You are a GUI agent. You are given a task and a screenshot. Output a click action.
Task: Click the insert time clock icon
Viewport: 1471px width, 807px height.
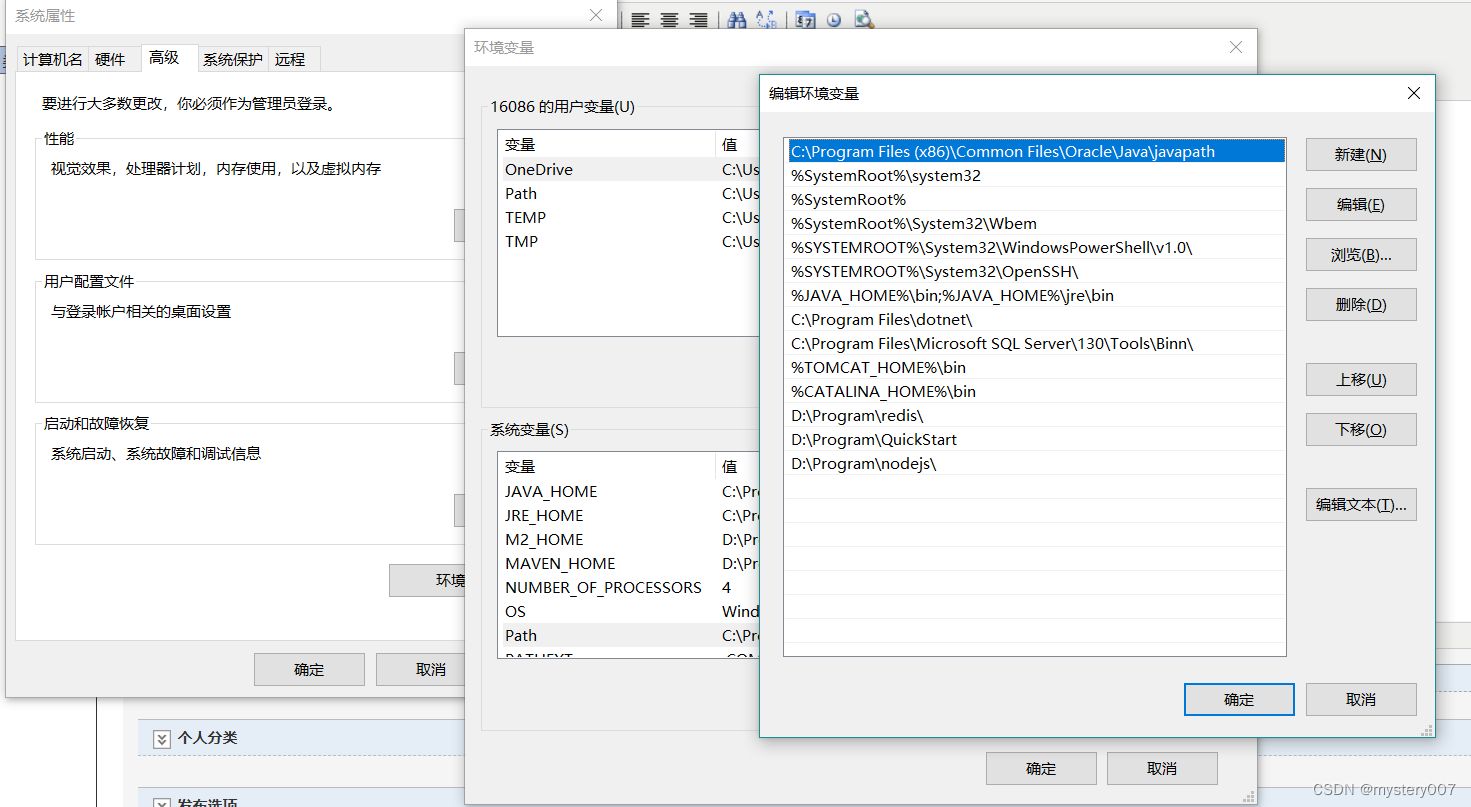834,19
